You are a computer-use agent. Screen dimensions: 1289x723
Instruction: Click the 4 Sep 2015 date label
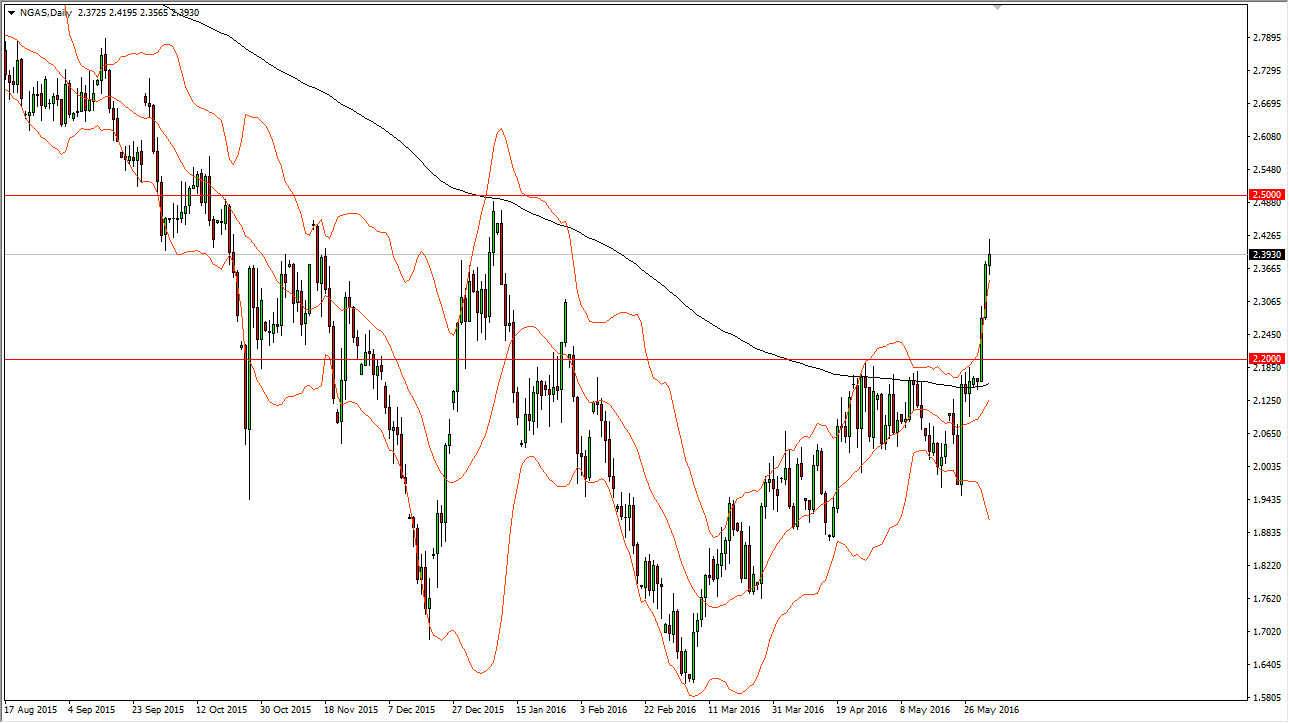point(91,711)
